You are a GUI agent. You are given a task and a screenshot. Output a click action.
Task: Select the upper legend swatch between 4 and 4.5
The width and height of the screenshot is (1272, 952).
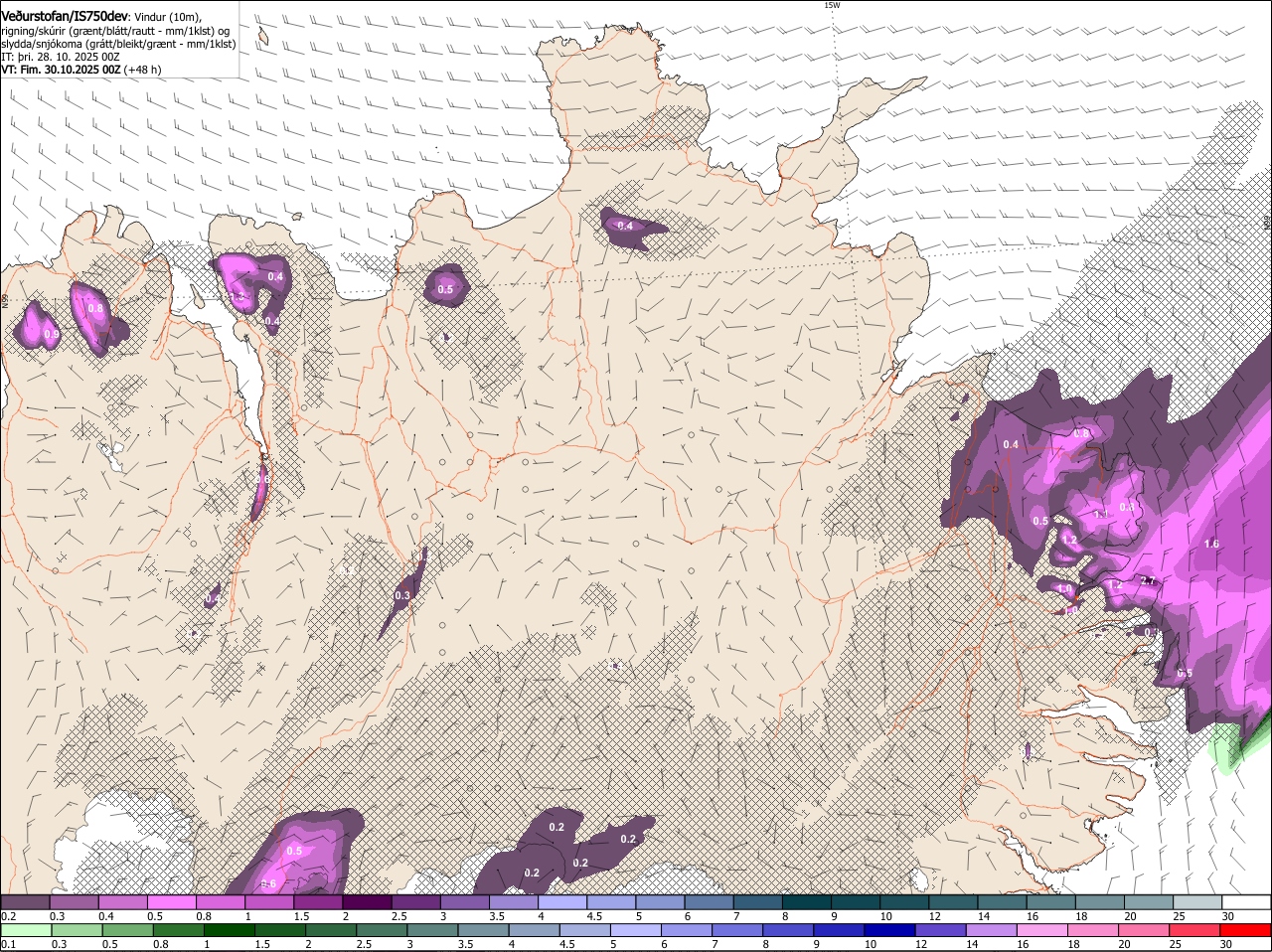tap(561, 901)
